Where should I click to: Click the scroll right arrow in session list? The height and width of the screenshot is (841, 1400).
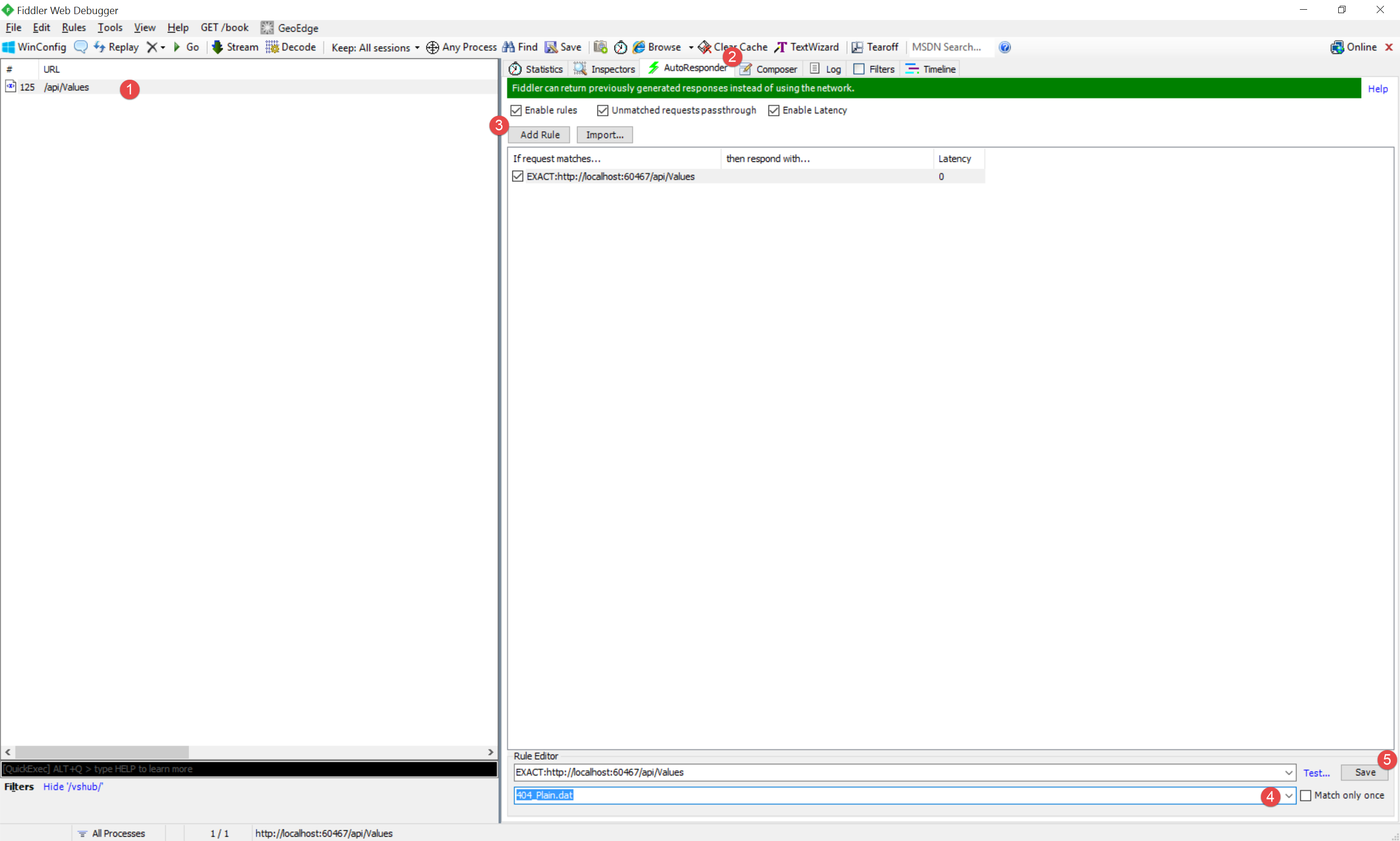(490, 752)
